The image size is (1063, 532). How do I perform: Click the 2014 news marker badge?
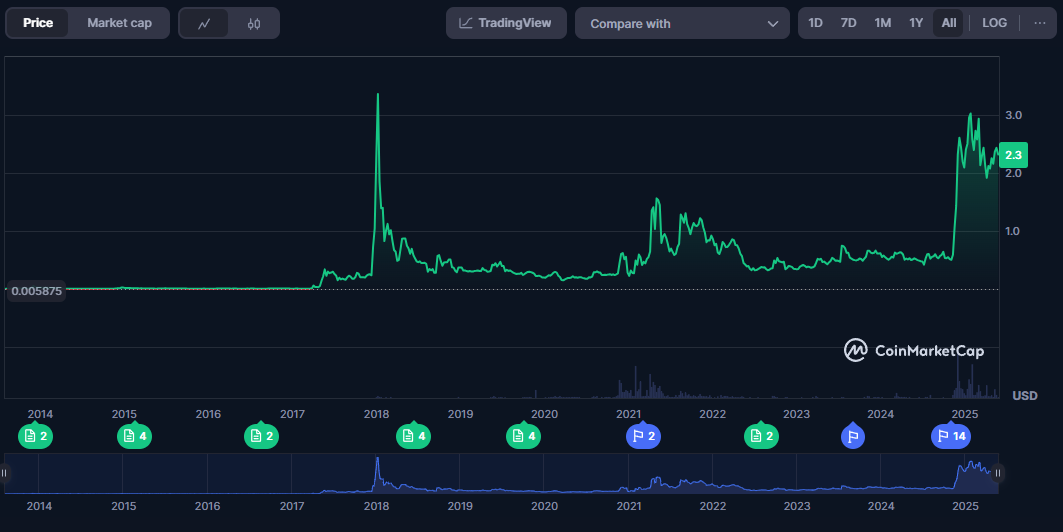35,436
